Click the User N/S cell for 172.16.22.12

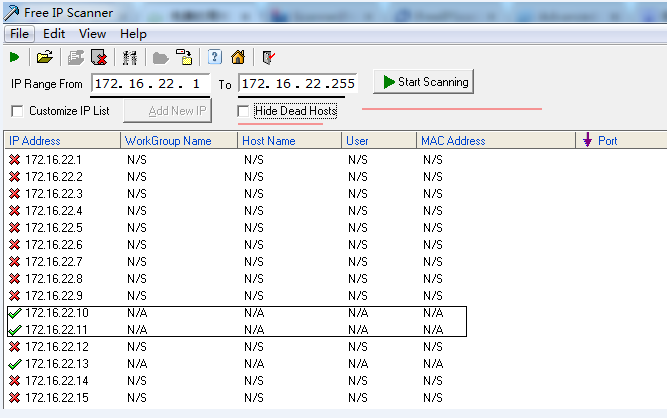click(357, 347)
